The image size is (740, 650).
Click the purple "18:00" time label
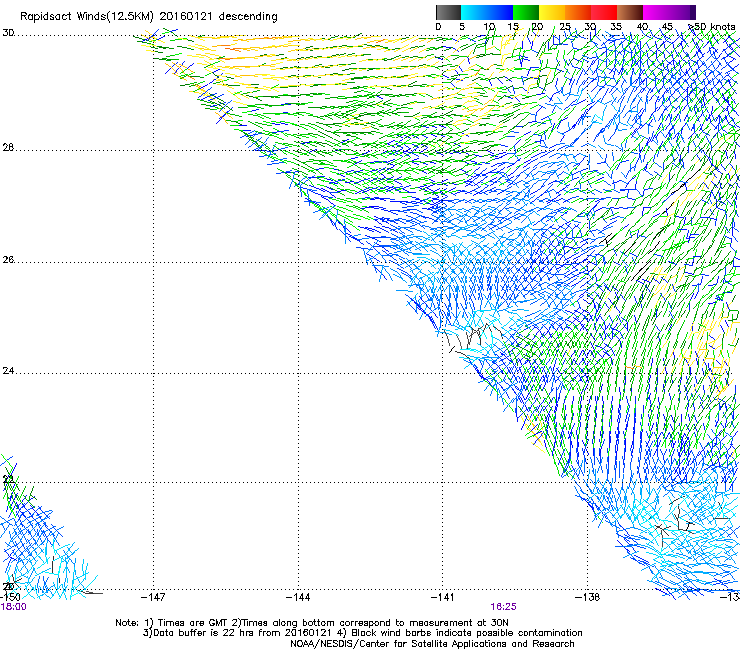click(x=14, y=607)
